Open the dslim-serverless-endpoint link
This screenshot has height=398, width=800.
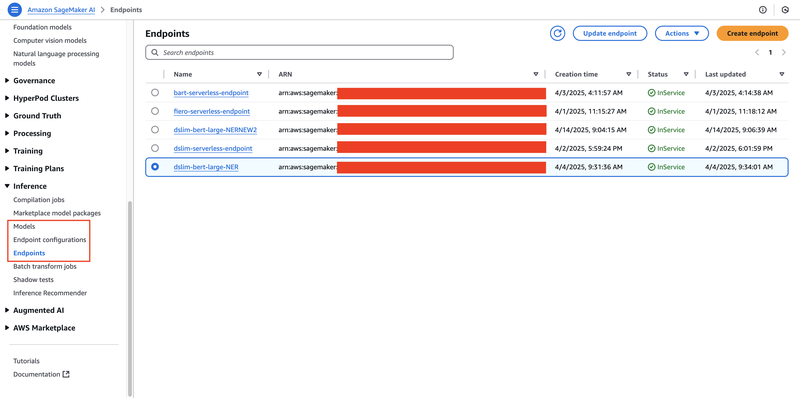[x=213, y=148]
